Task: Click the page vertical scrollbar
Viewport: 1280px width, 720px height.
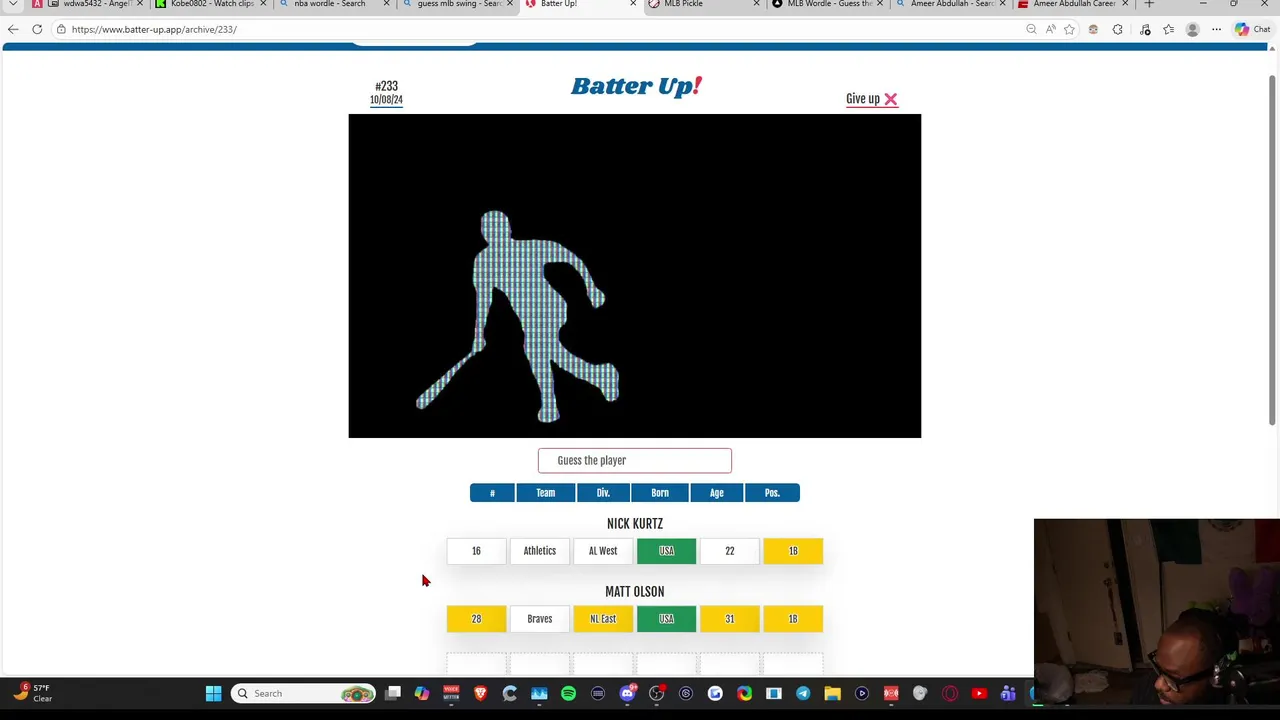Action: click(x=1272, y=250)
